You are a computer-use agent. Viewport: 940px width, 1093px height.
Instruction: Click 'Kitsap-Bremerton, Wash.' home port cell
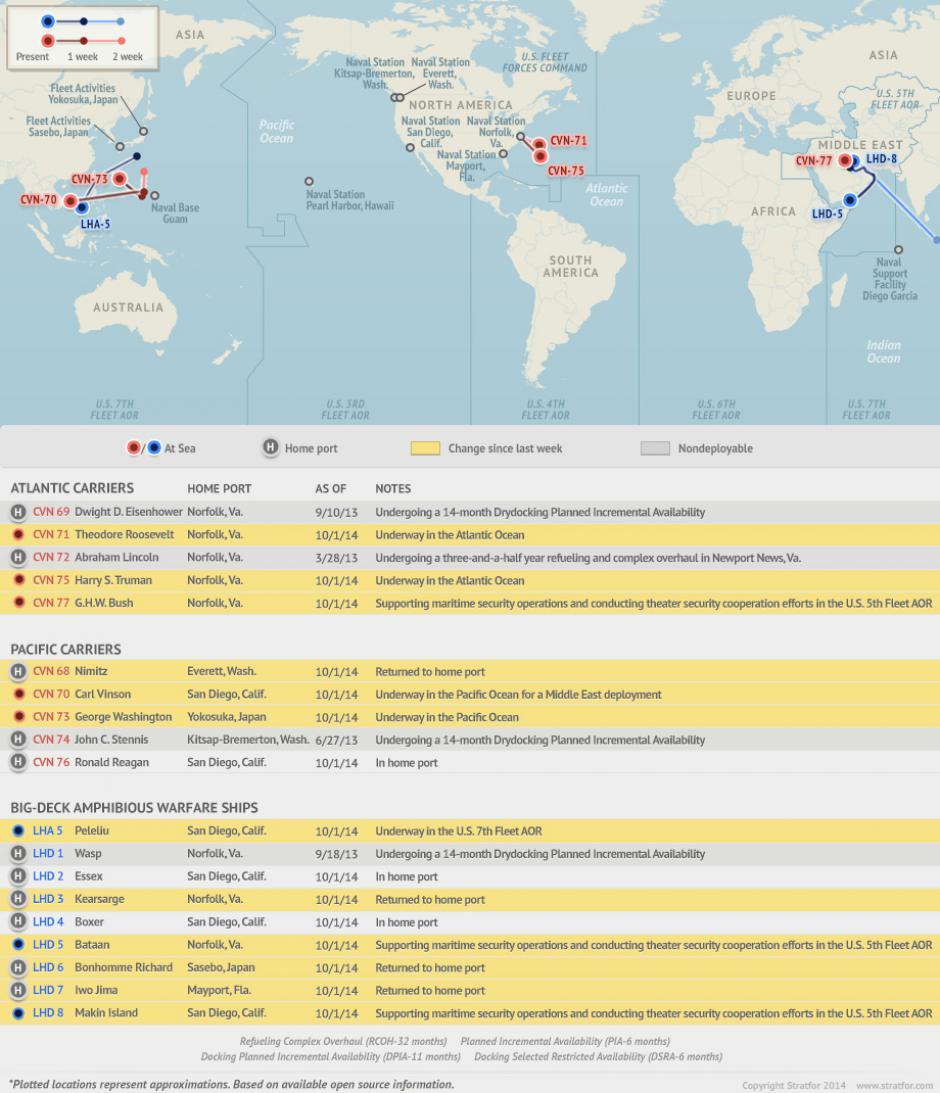[248, 740]
